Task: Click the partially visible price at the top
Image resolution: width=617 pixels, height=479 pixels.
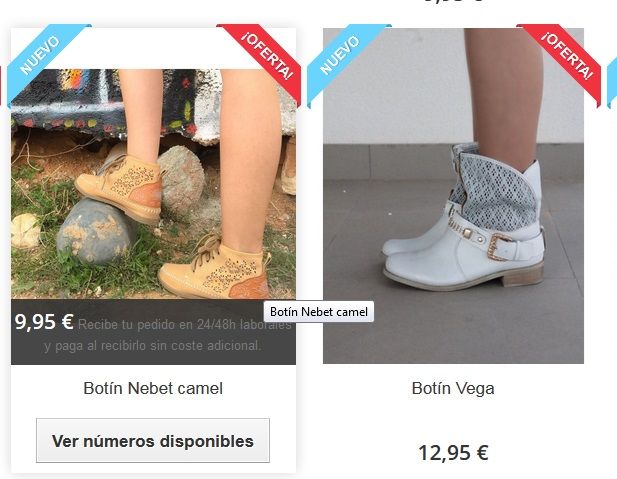Action: point(453,1)
